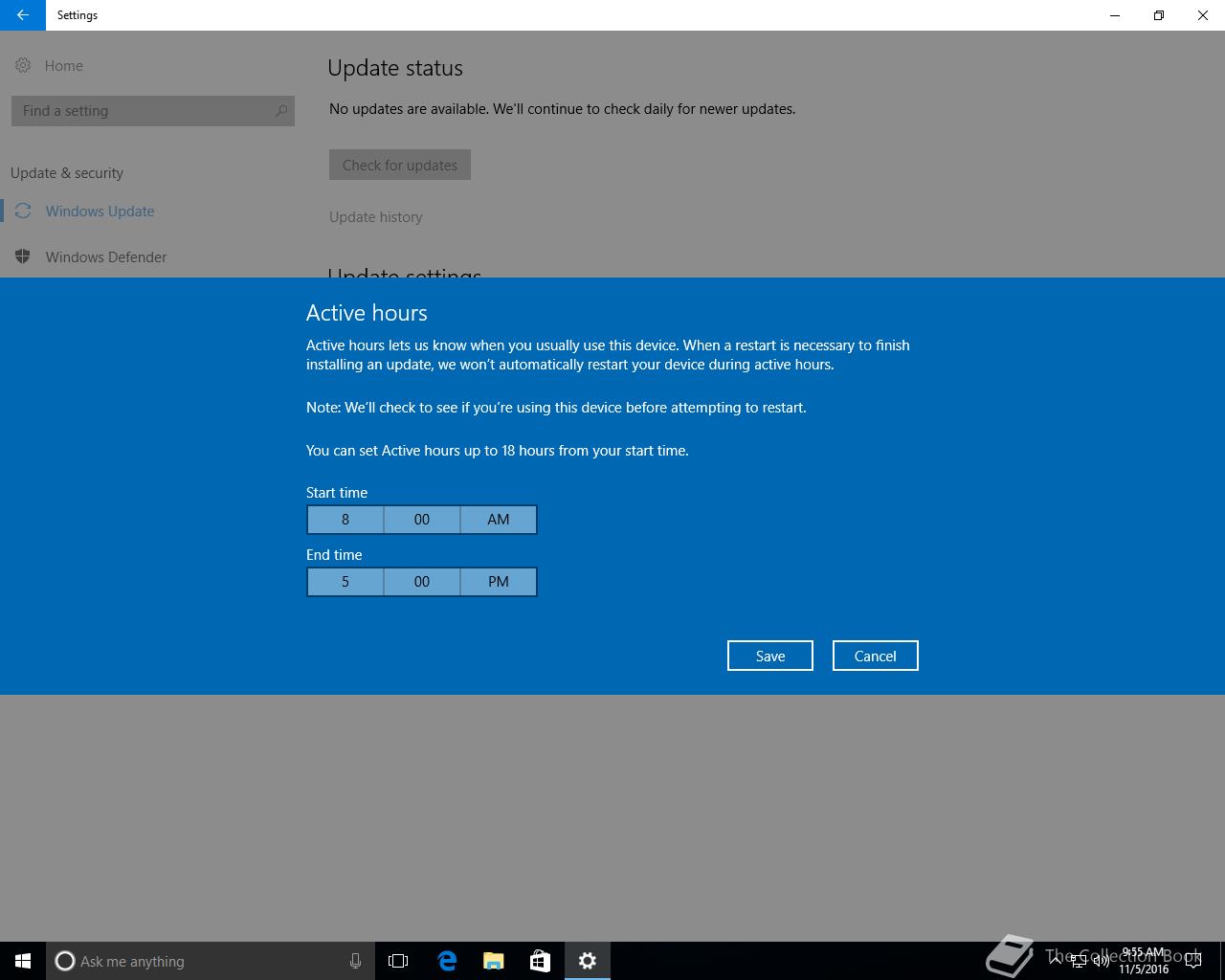Click the Find a setting search box

(153, 111)
